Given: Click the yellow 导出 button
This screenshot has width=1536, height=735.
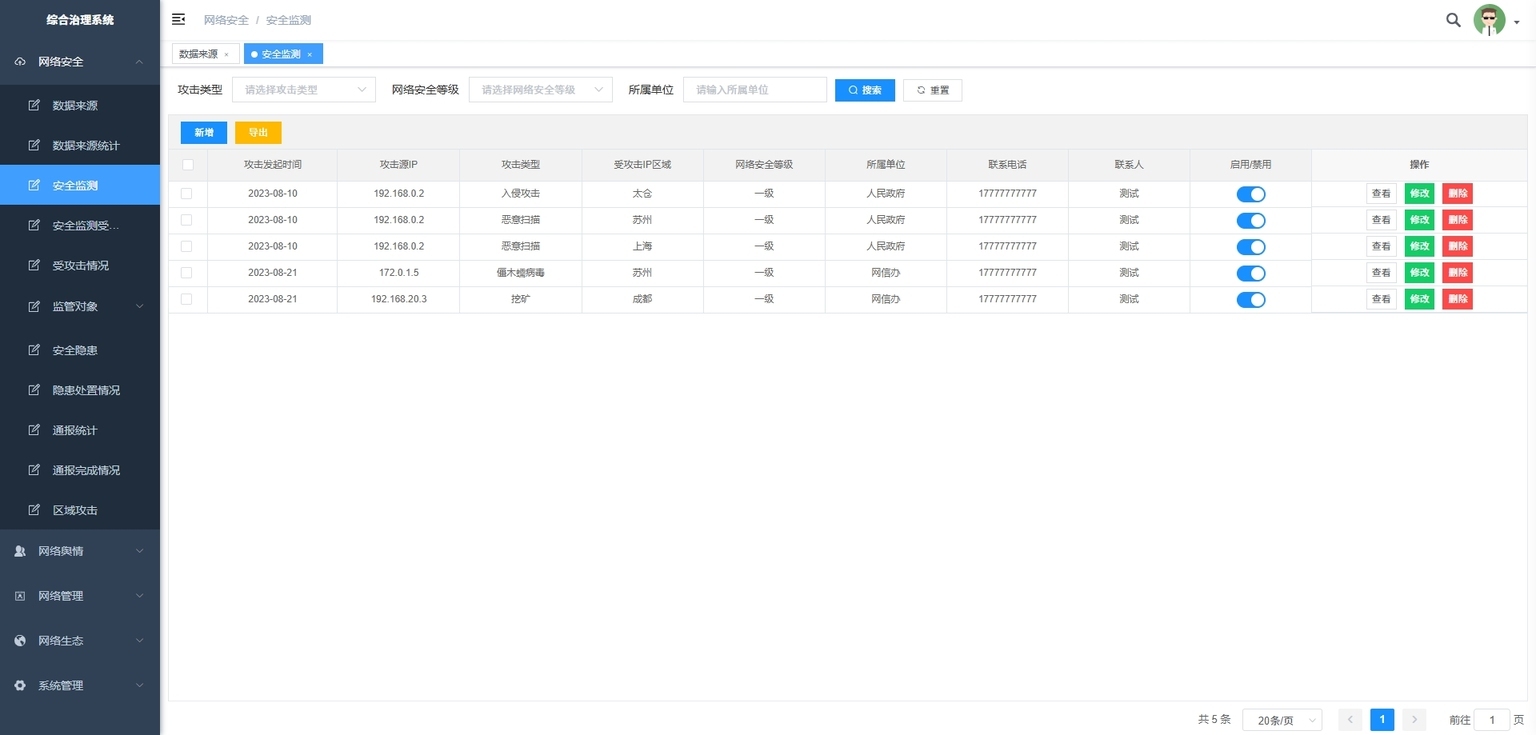Looking at the screenshot, I should click(258, 133).
